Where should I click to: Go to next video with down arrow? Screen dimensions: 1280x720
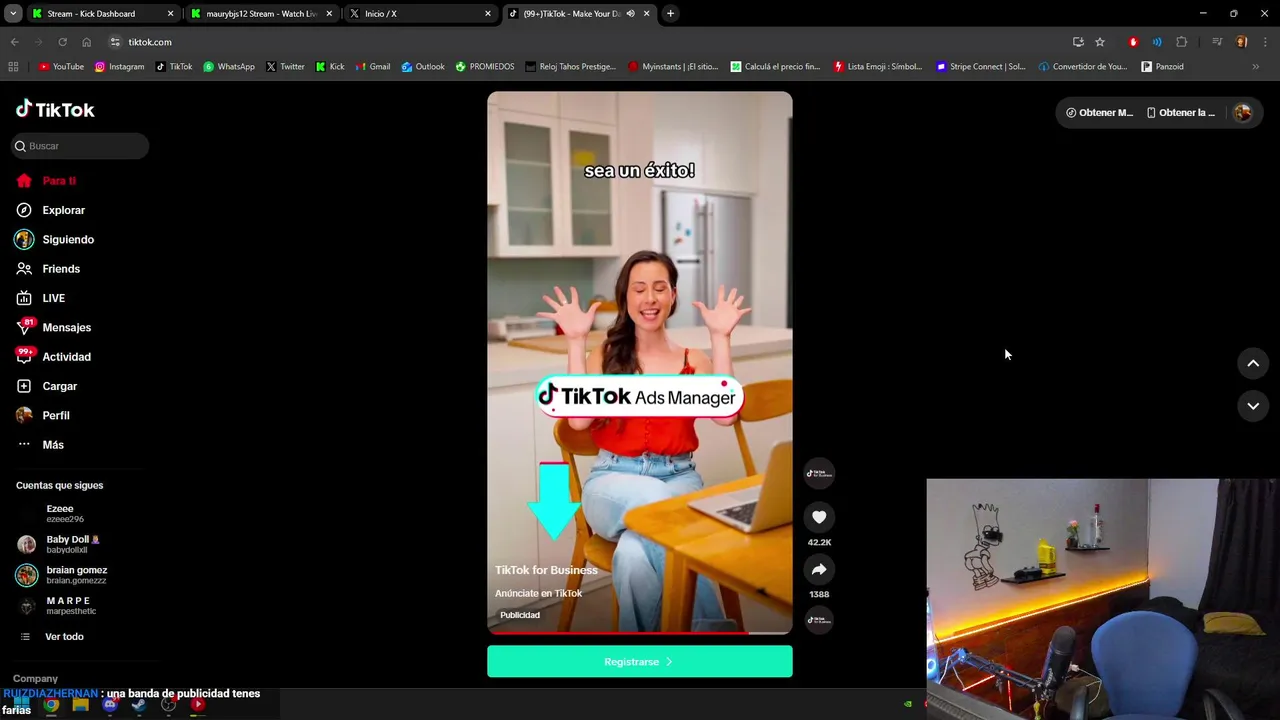[x=1253, y=406]
